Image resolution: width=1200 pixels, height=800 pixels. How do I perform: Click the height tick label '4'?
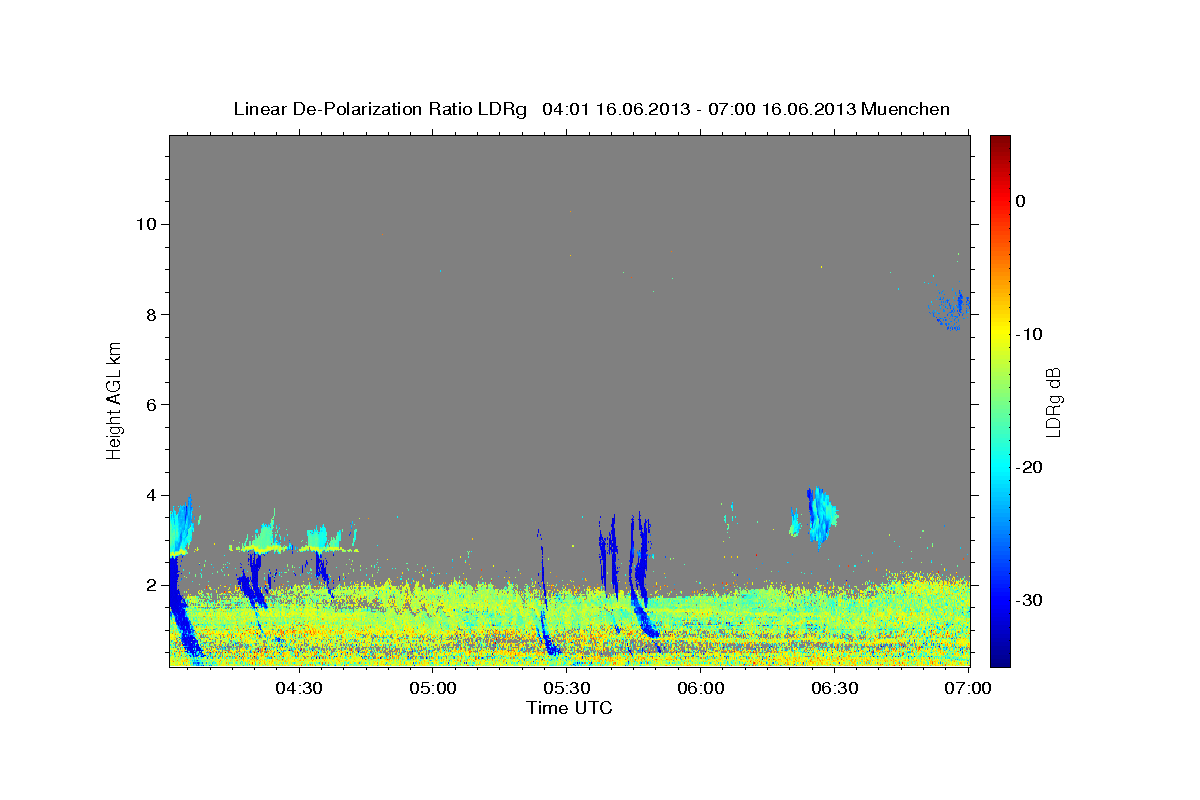coord(151,495)
